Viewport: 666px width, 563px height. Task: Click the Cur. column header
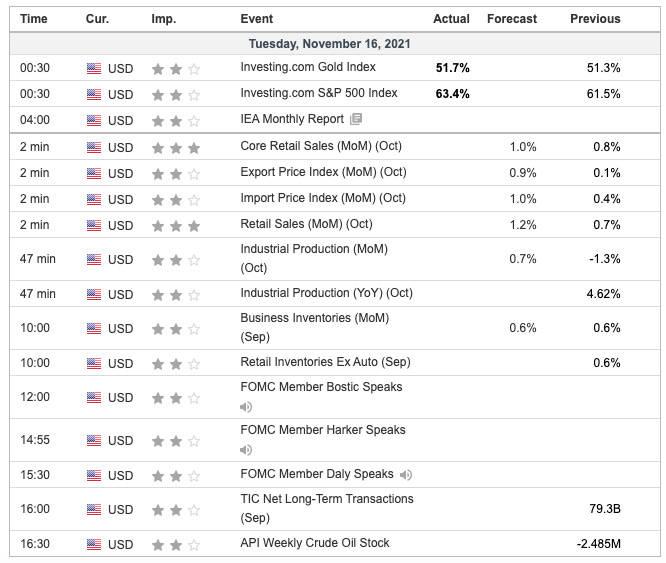pos(97,19)
